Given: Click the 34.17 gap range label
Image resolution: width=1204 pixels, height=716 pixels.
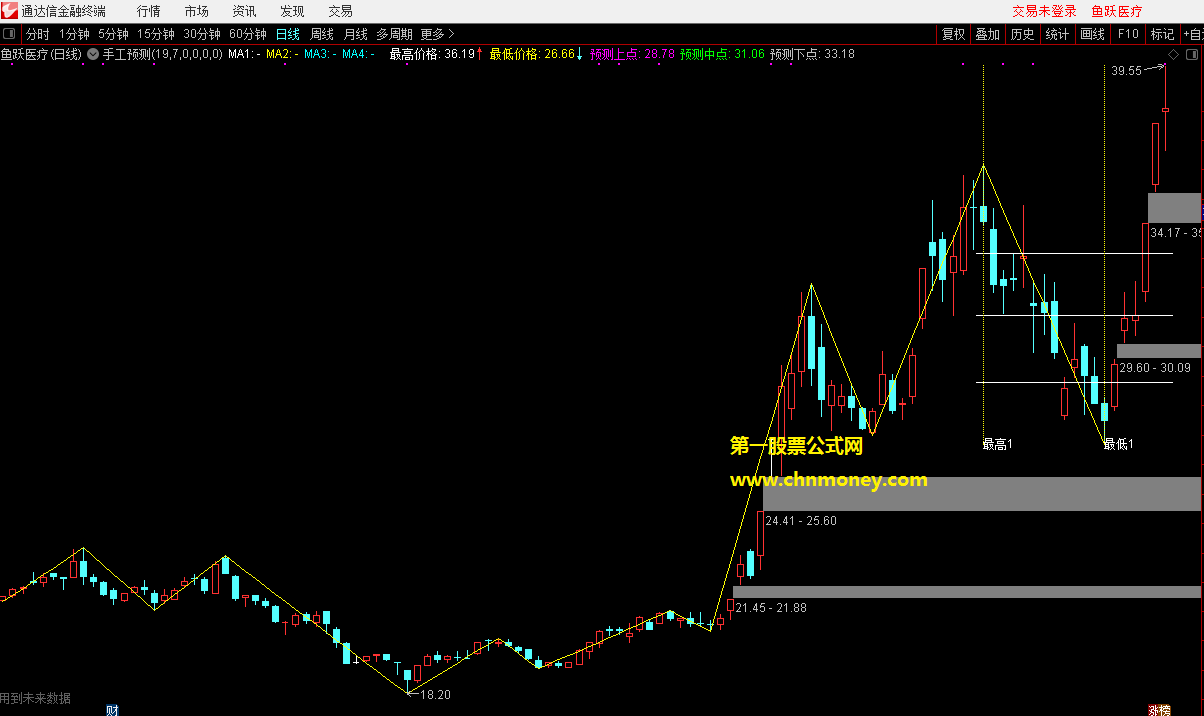Looking at the screenshot, I should click(1175, 232).
